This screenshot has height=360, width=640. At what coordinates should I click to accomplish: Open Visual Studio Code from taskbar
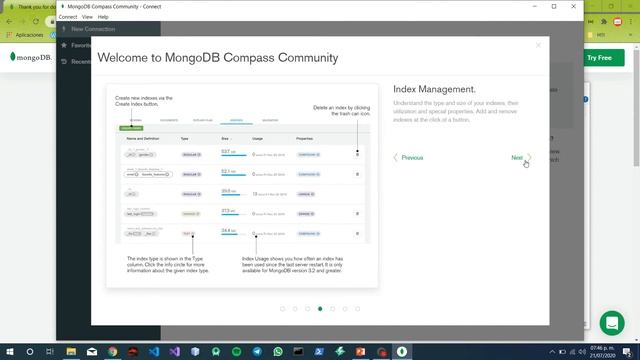click(154, 351)
